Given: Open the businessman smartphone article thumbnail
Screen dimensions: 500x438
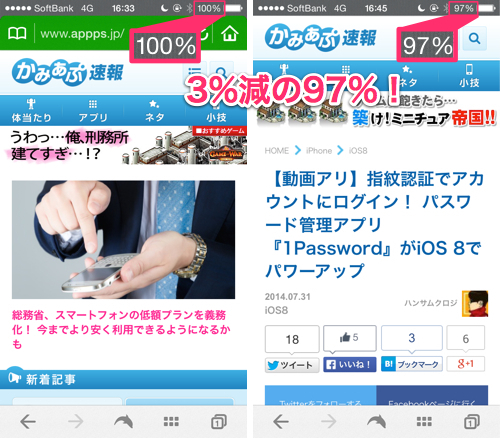Looking at the screenshot, I should [123, 240].
